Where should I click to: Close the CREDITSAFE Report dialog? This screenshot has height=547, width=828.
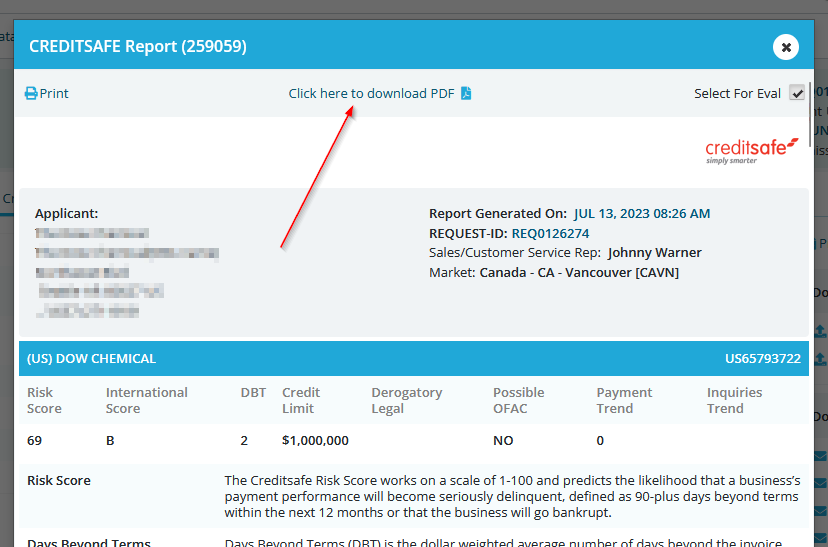pos(786,47)
